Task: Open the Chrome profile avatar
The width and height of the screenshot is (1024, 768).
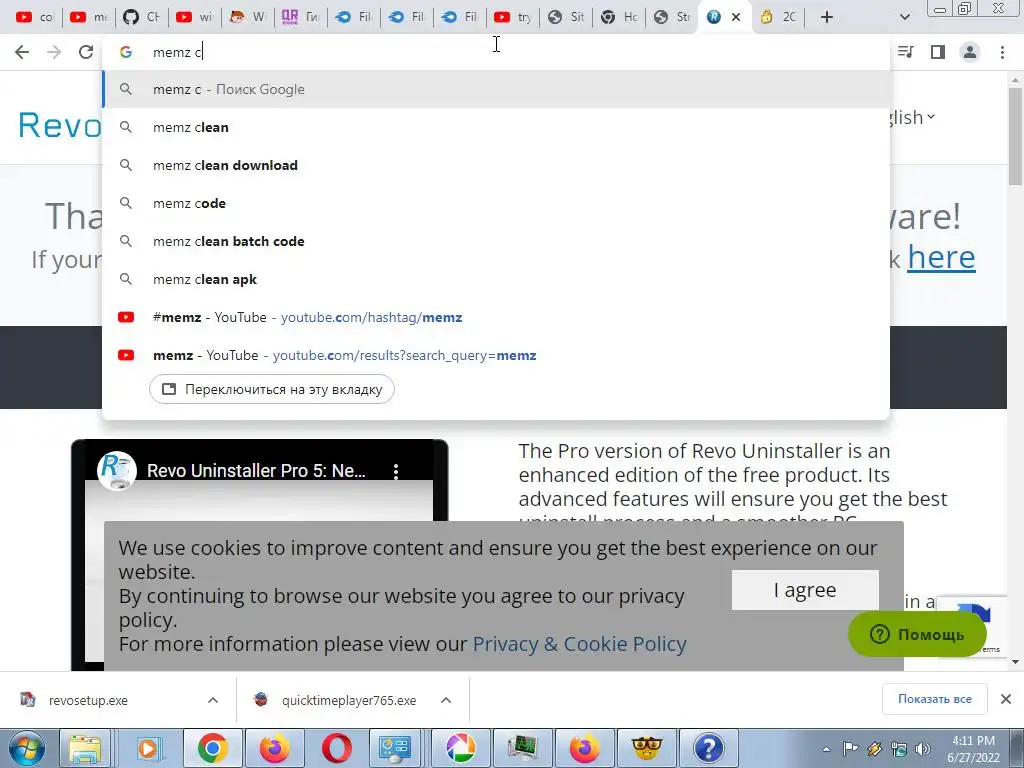Action: 970,52
